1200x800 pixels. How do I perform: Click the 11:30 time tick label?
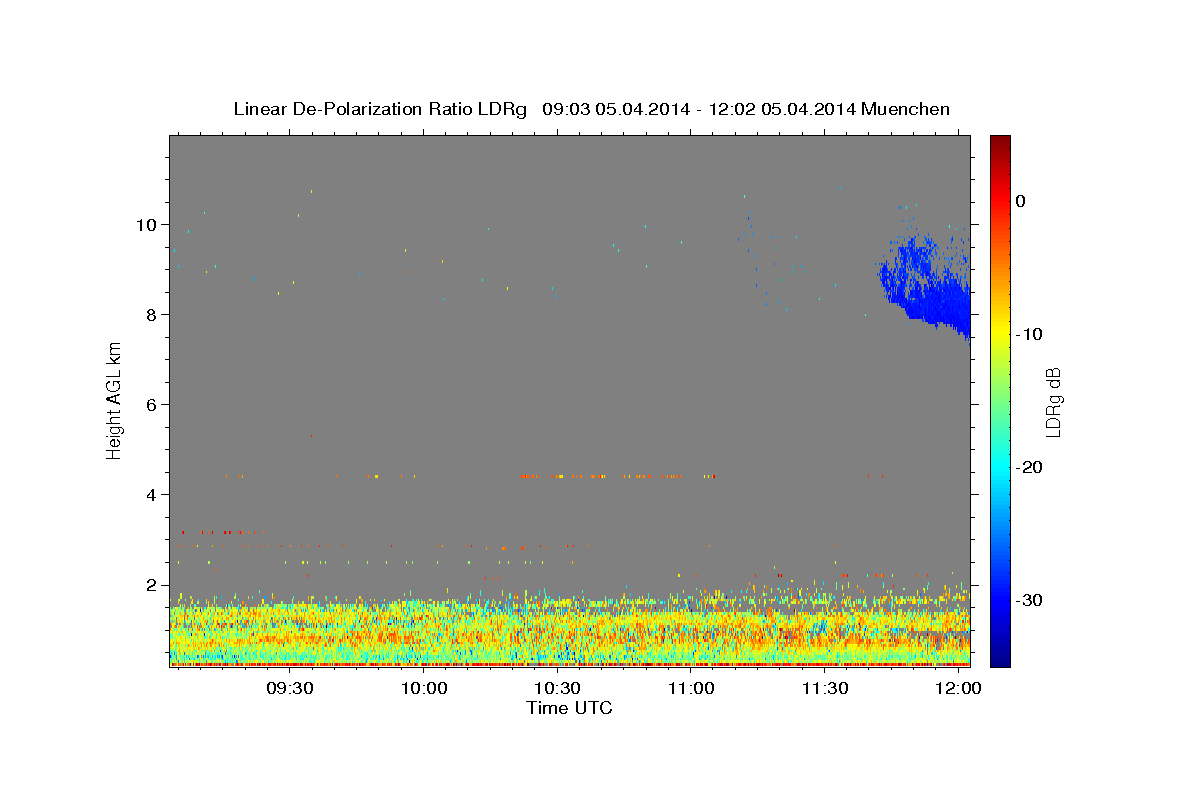824,689
